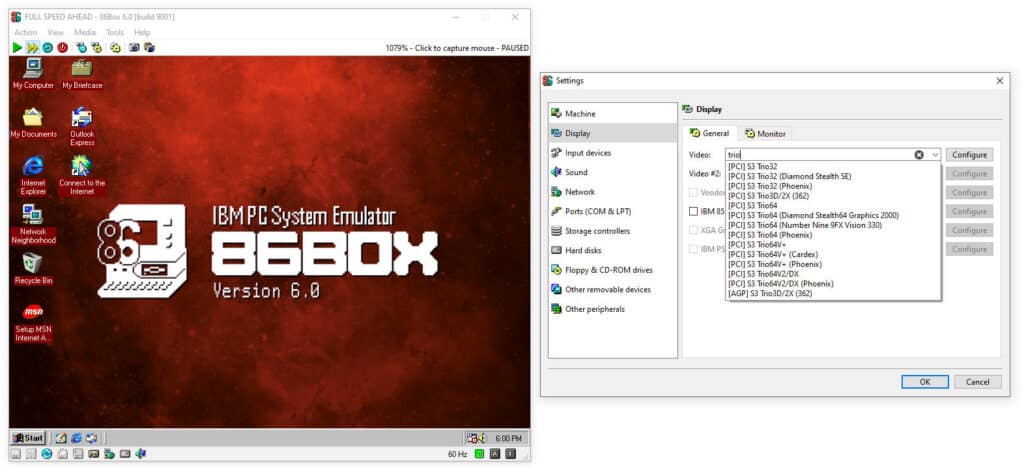
Task: Click the red power-off toolbar icon
Action: click(x=63, y=48)
